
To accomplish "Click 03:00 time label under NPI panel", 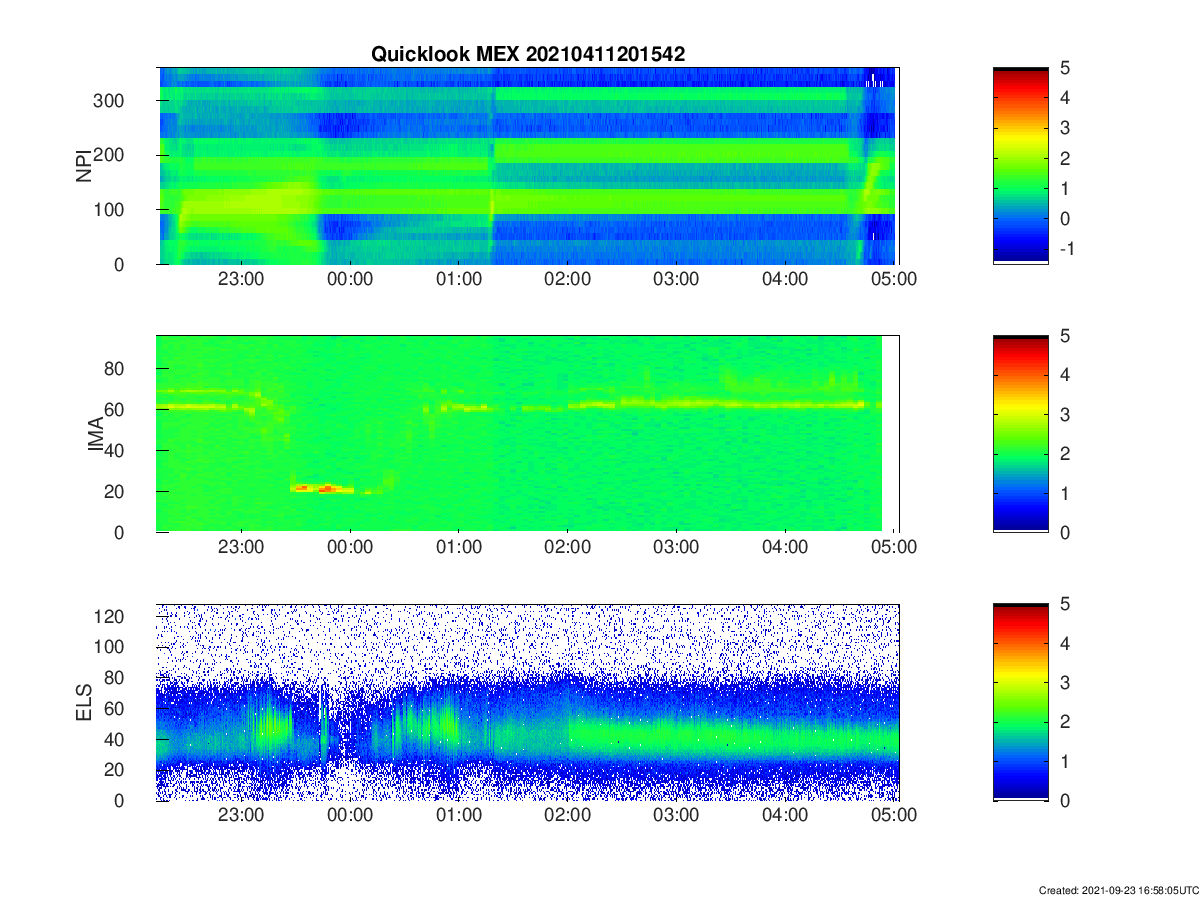I will point(676,280).
